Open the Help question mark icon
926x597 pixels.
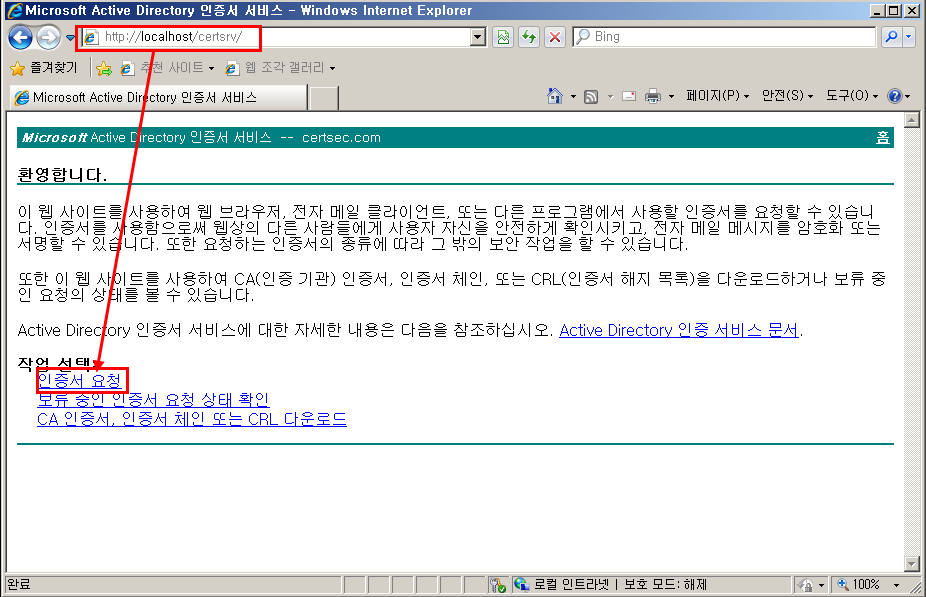tap(895, 96)
